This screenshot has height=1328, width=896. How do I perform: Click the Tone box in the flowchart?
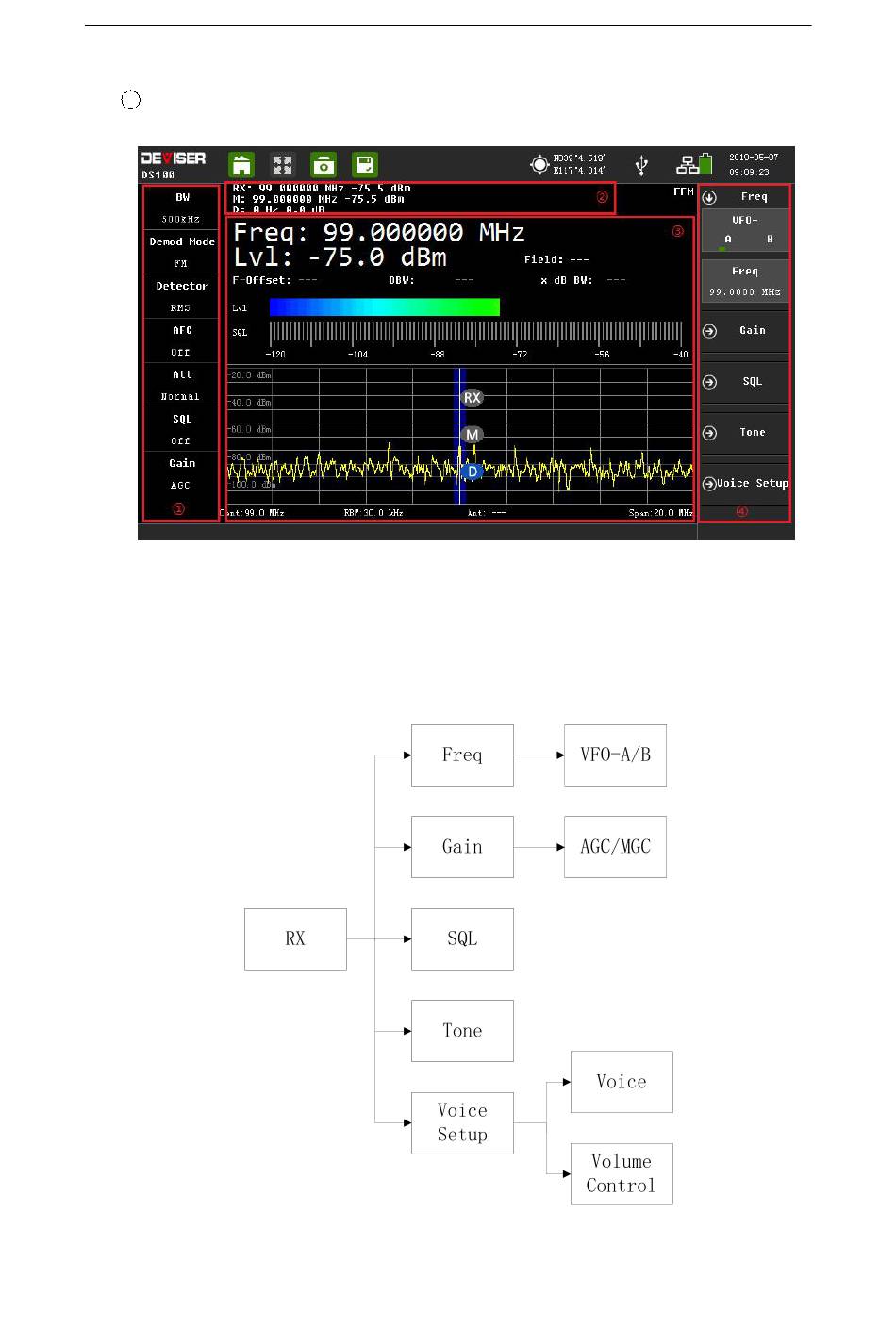click(462, 1031)
